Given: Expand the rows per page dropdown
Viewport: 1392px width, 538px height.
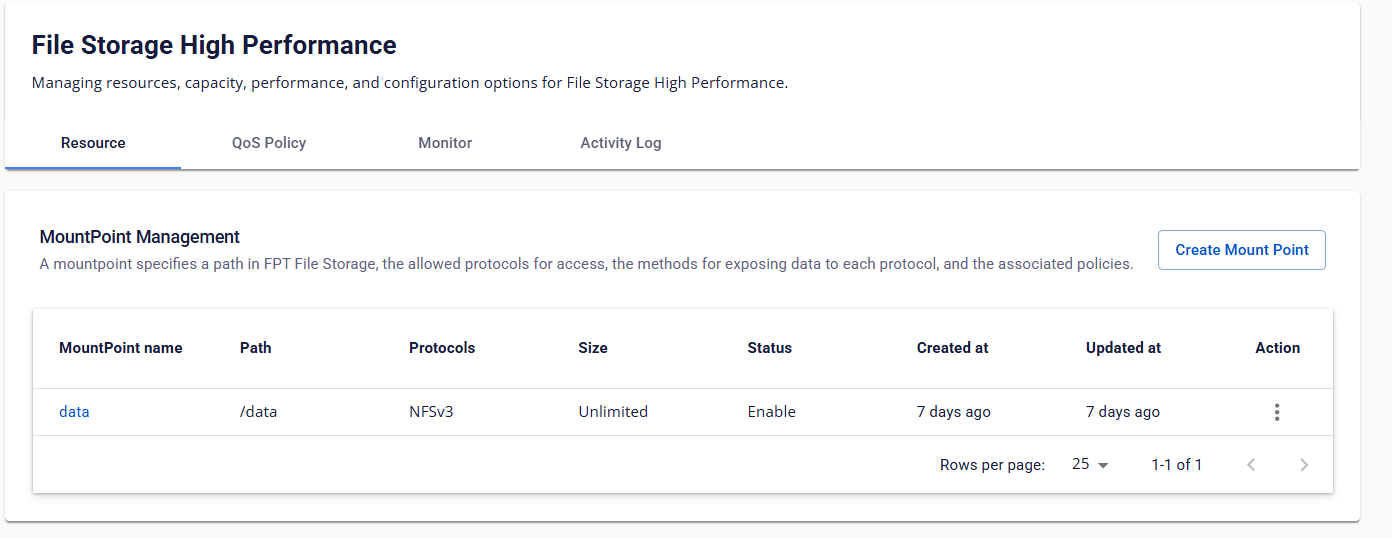Looking at the screenshot, I should click(1090, 465).
